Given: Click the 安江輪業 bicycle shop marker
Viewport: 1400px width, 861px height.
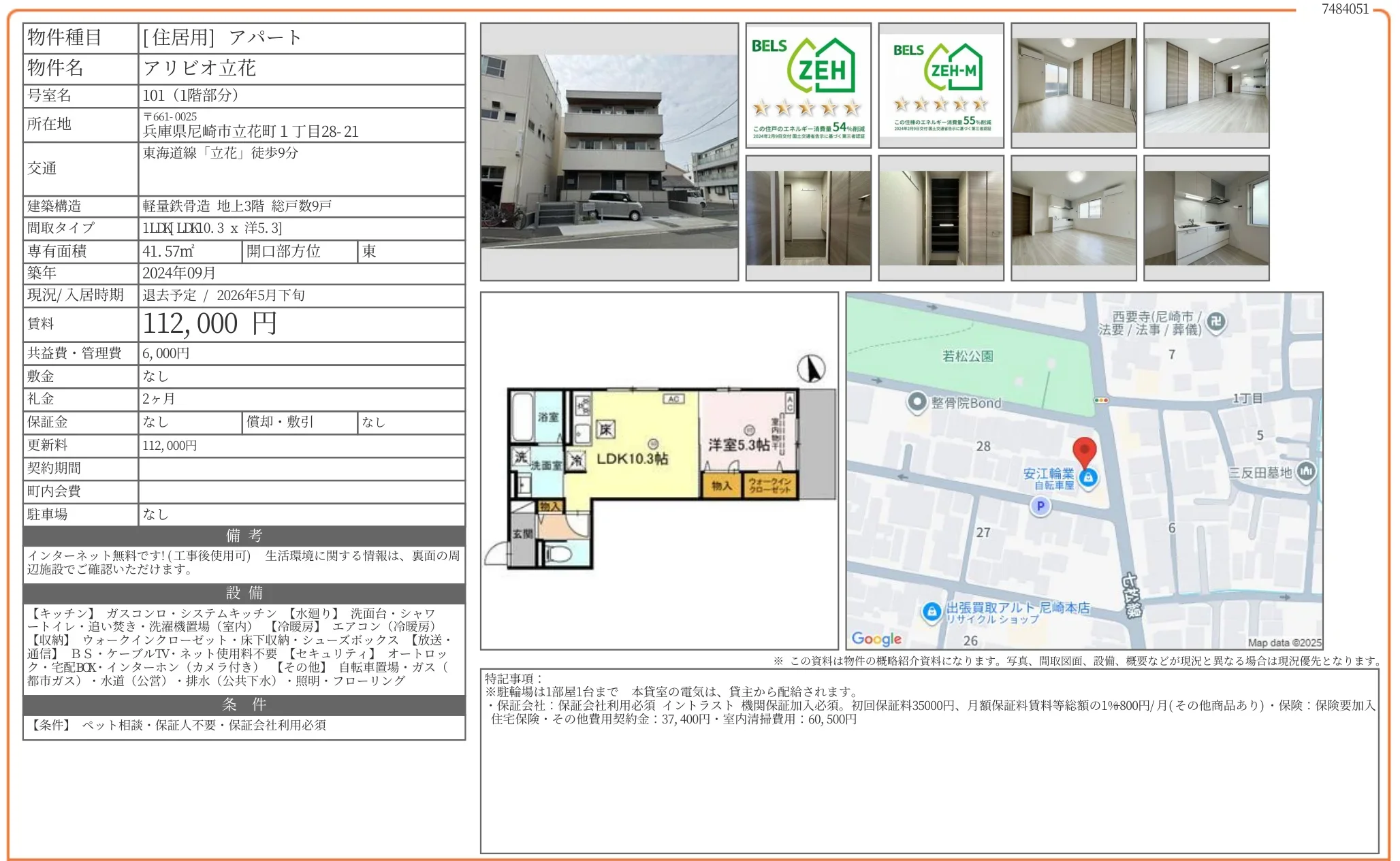Looking at the screenshot, I should tap(1088, 478).
